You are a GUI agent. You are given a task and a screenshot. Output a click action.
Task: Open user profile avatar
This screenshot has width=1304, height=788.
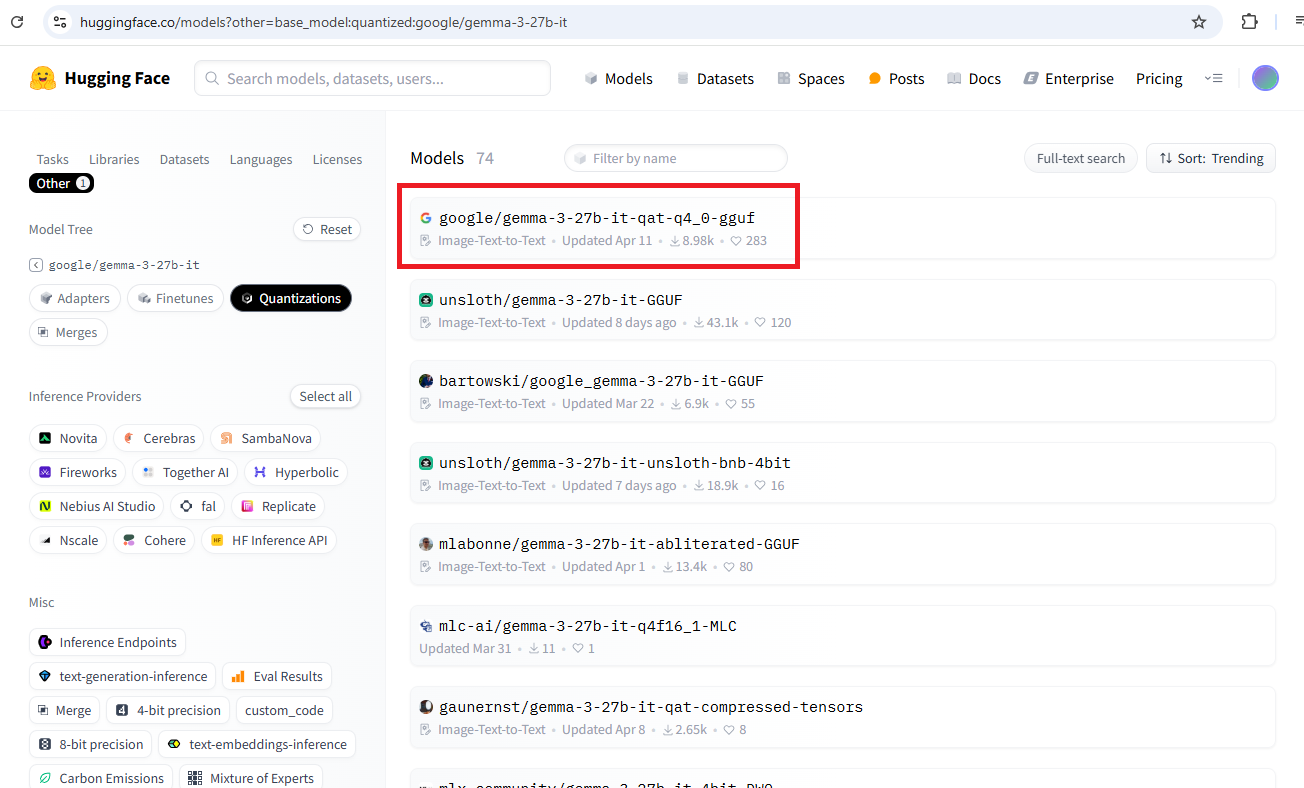(1265, 78)
